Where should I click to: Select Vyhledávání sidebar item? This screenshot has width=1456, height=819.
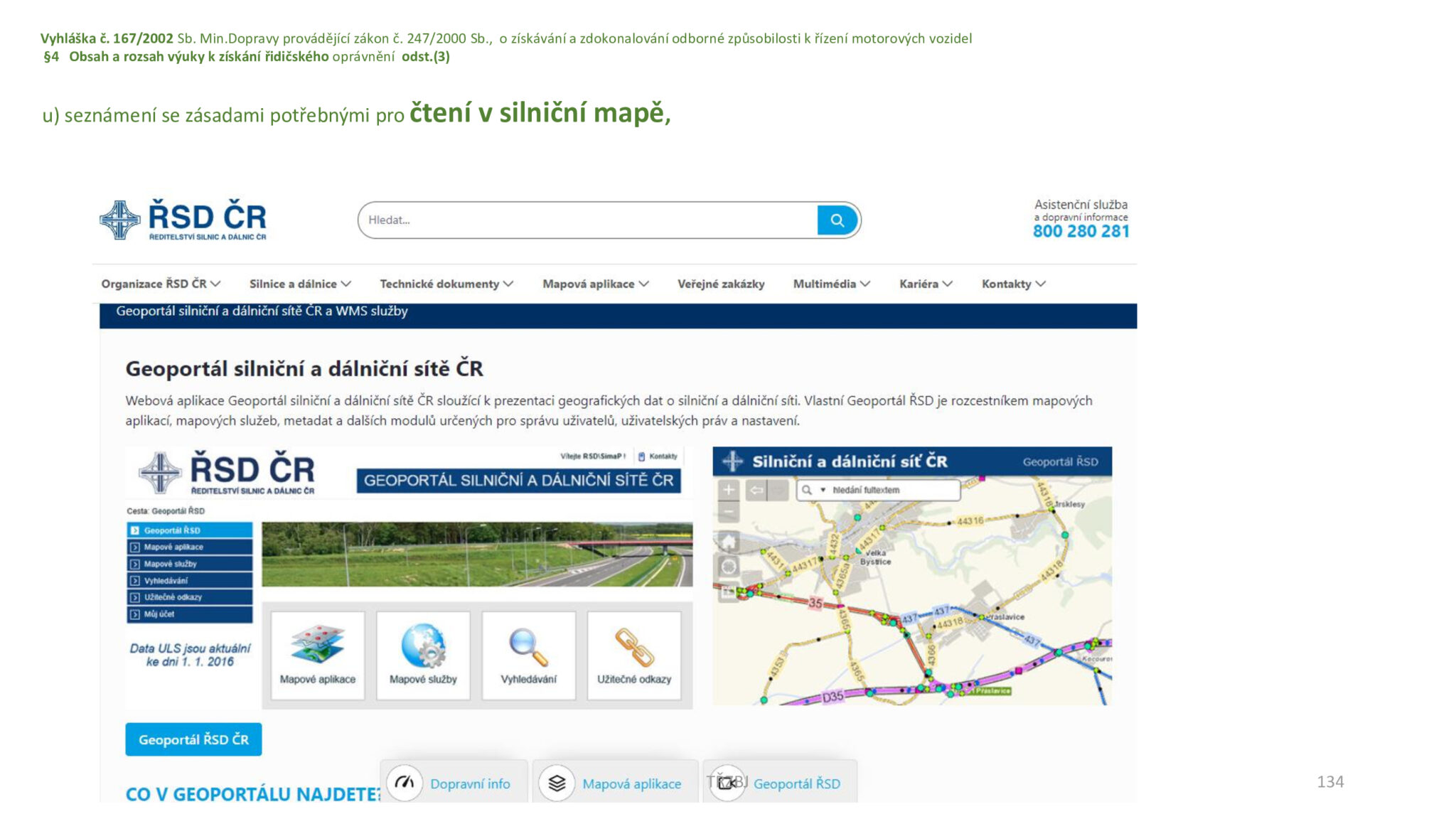pyautogui.click(x=190, y=581)
